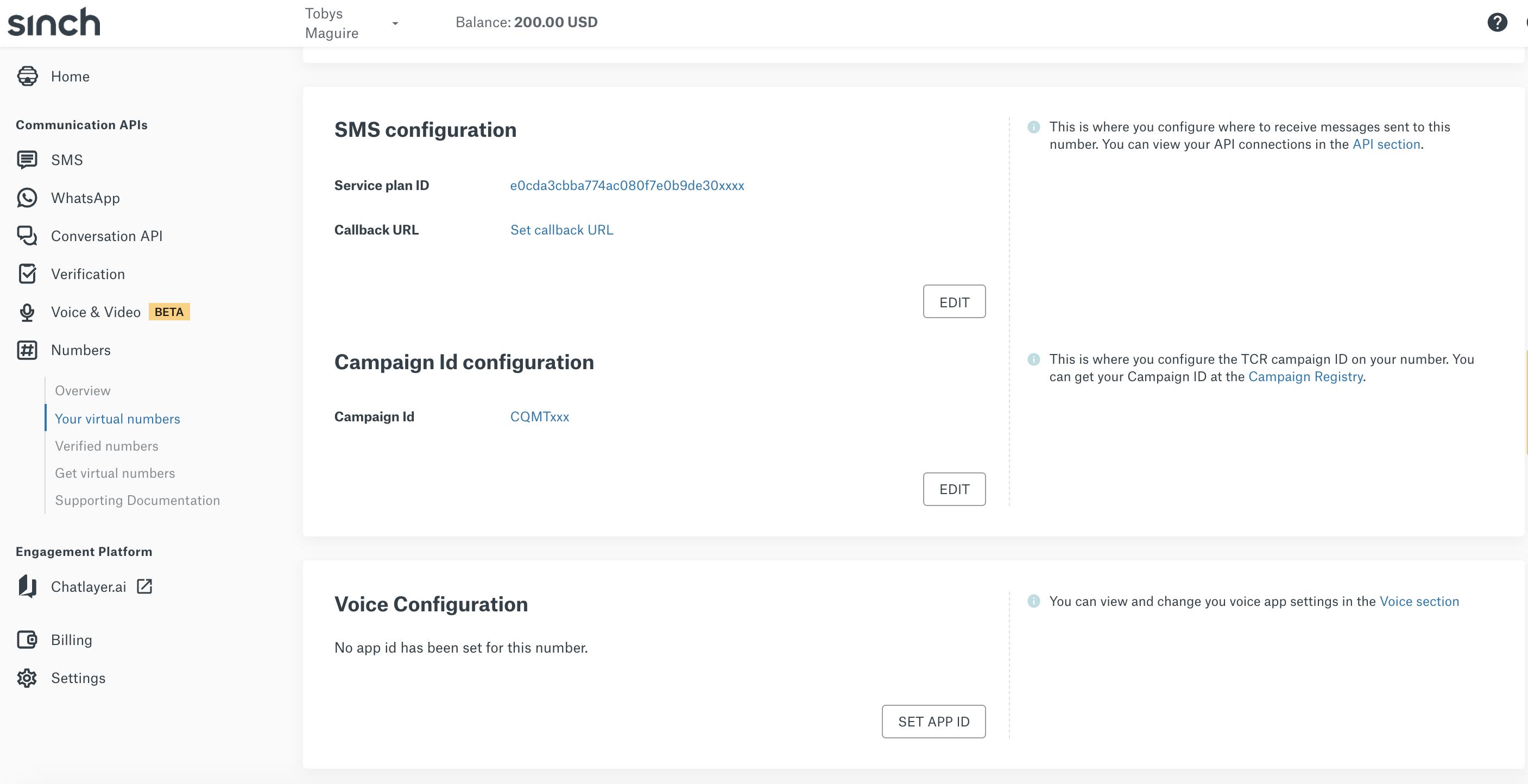Click the Verification checkmark icon
Viewport: 1528px width, 784px height.
tap(27, 274)
